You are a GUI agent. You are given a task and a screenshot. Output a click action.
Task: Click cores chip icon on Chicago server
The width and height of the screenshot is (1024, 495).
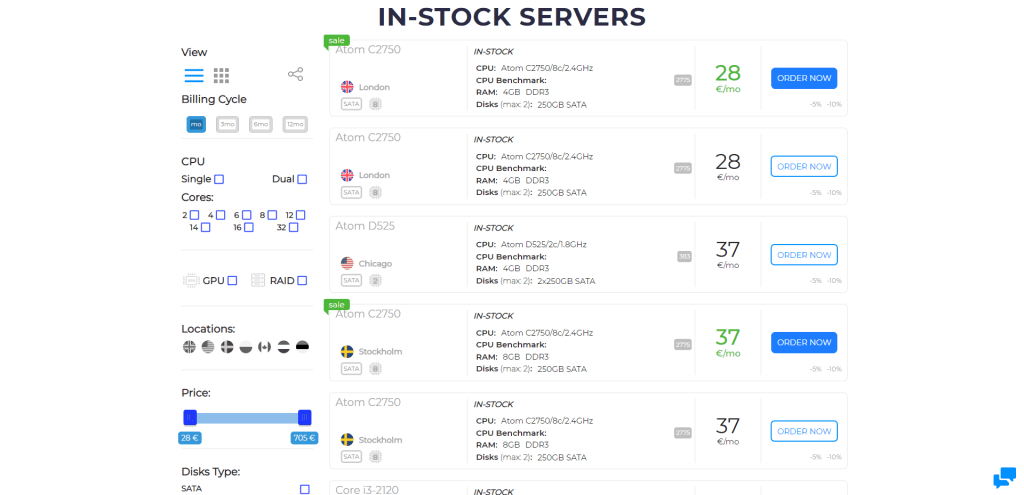[376, 280]
